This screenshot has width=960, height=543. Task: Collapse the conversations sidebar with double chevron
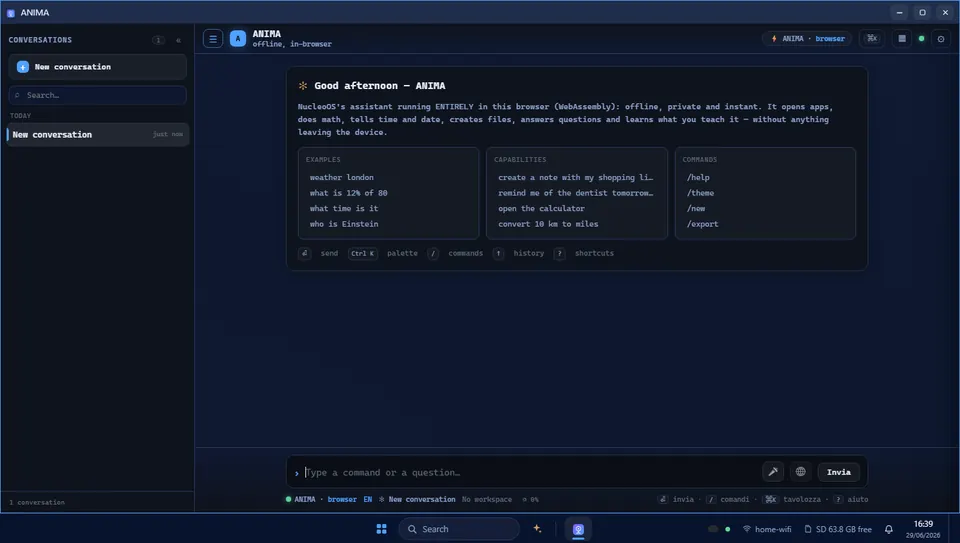(x=178, y=40)
